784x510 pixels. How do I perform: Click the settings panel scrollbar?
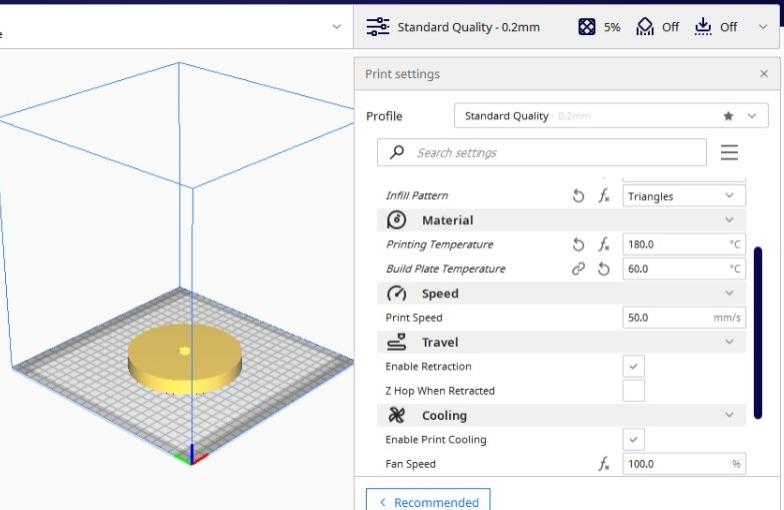tap(758, 332)
